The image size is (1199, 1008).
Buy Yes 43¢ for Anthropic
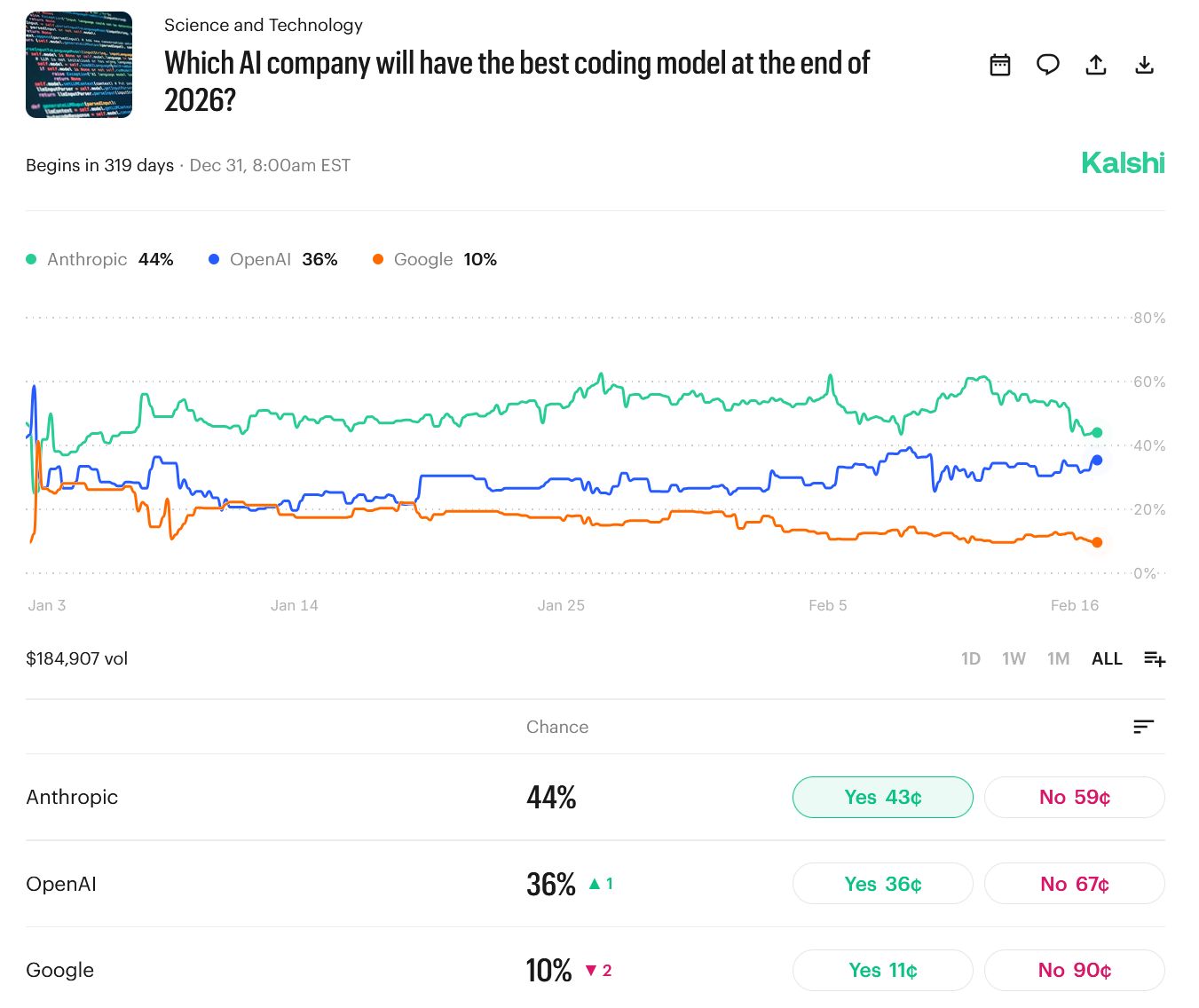[x=882, y=797]
